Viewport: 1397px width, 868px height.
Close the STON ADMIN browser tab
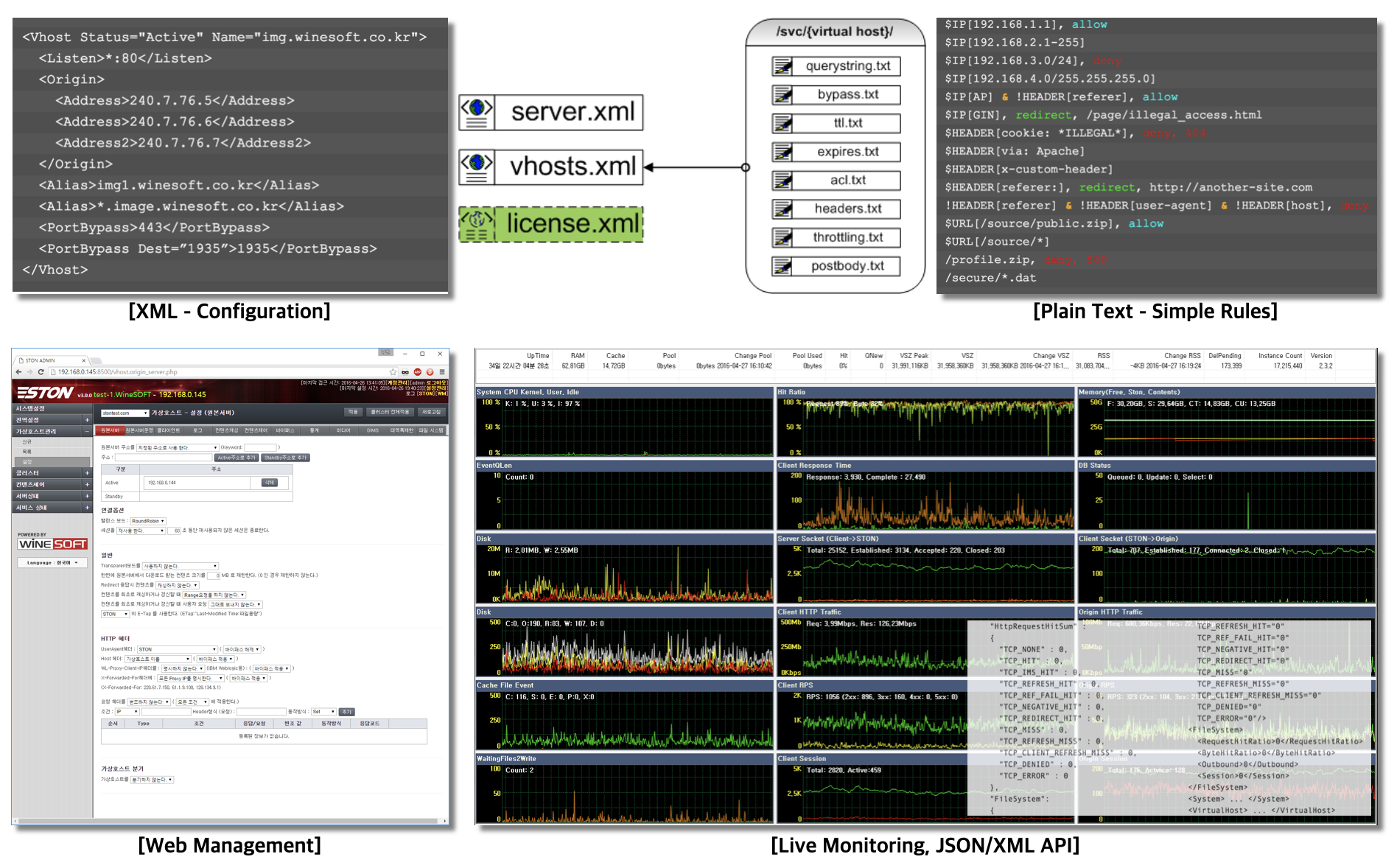click(83, 360)
